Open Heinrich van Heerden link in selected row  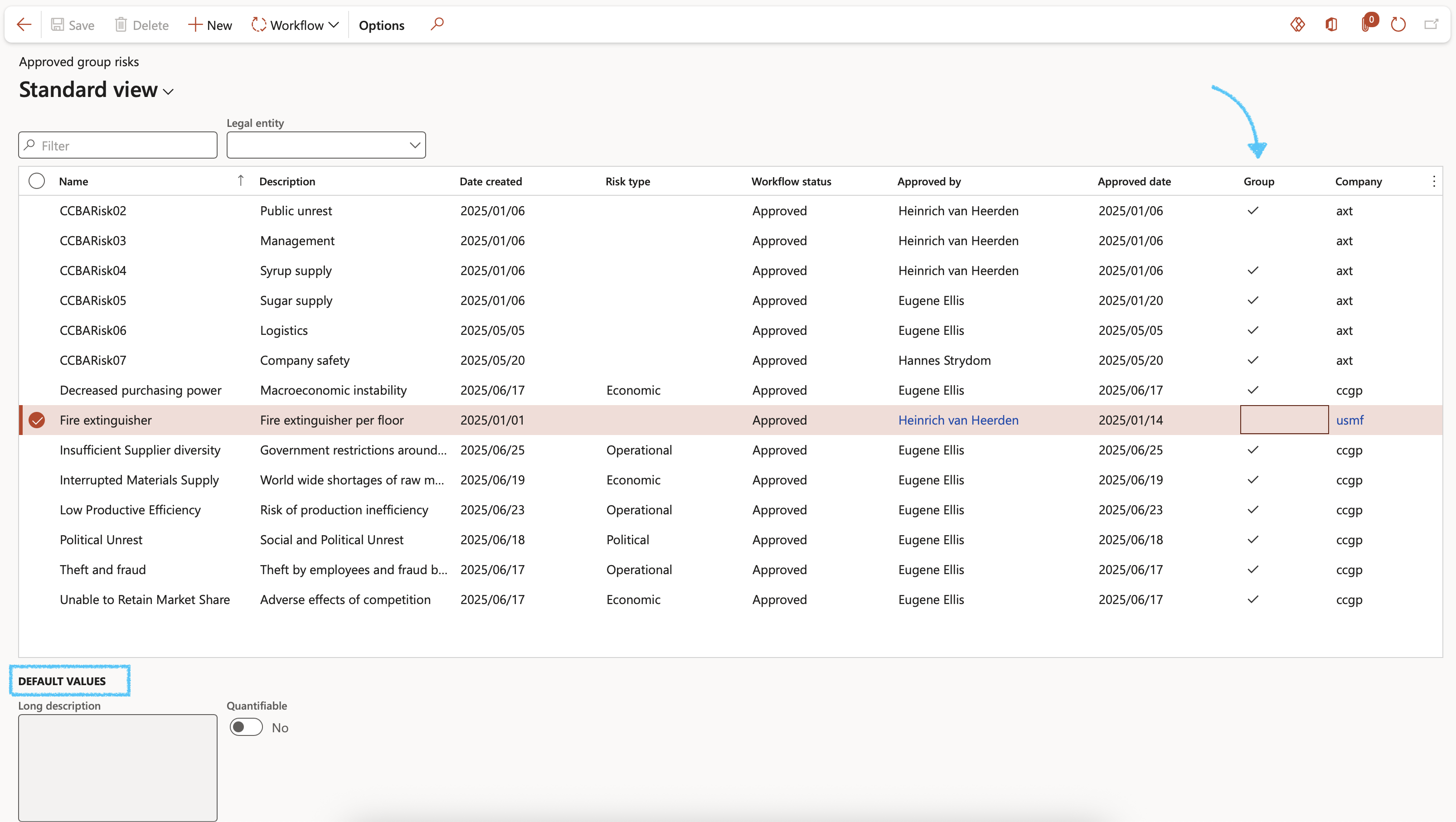(x=958, y=420)
